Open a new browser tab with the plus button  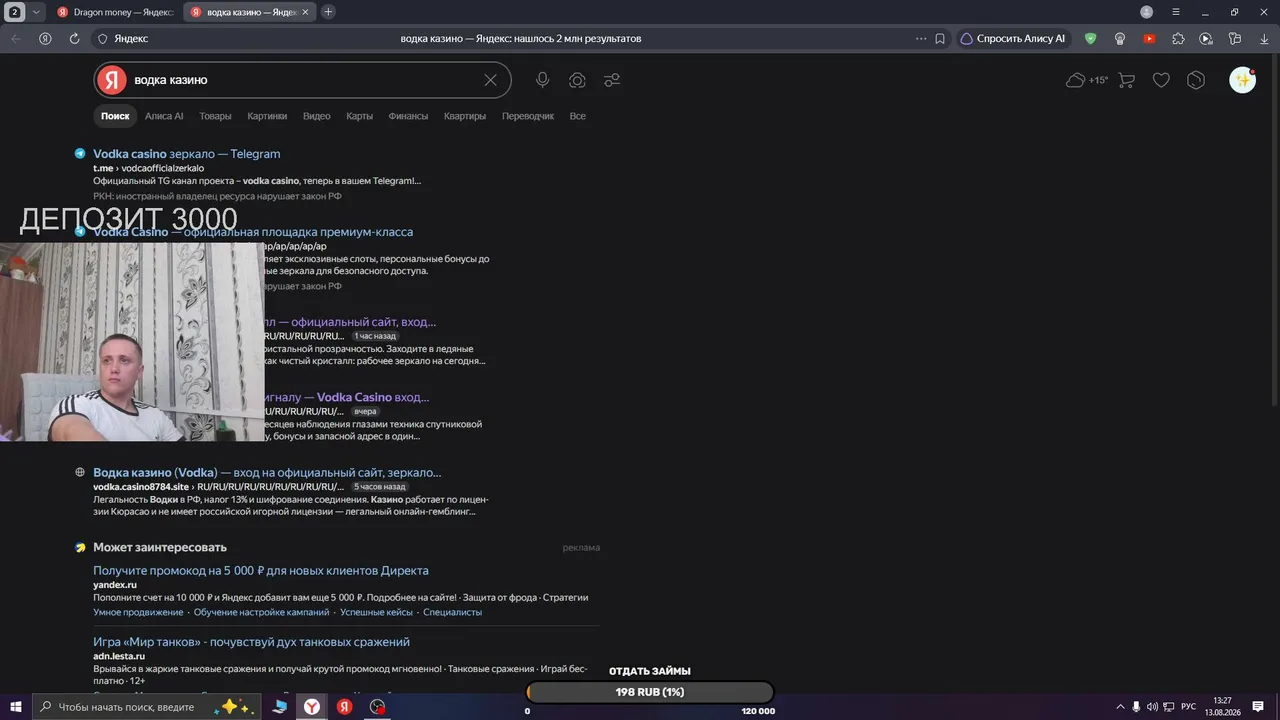tap(328, 12)
